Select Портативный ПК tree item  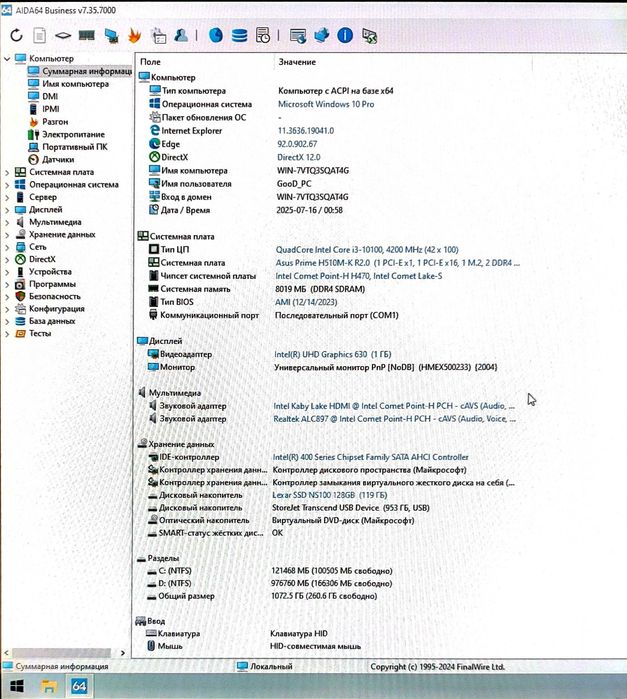pos(68,147)
